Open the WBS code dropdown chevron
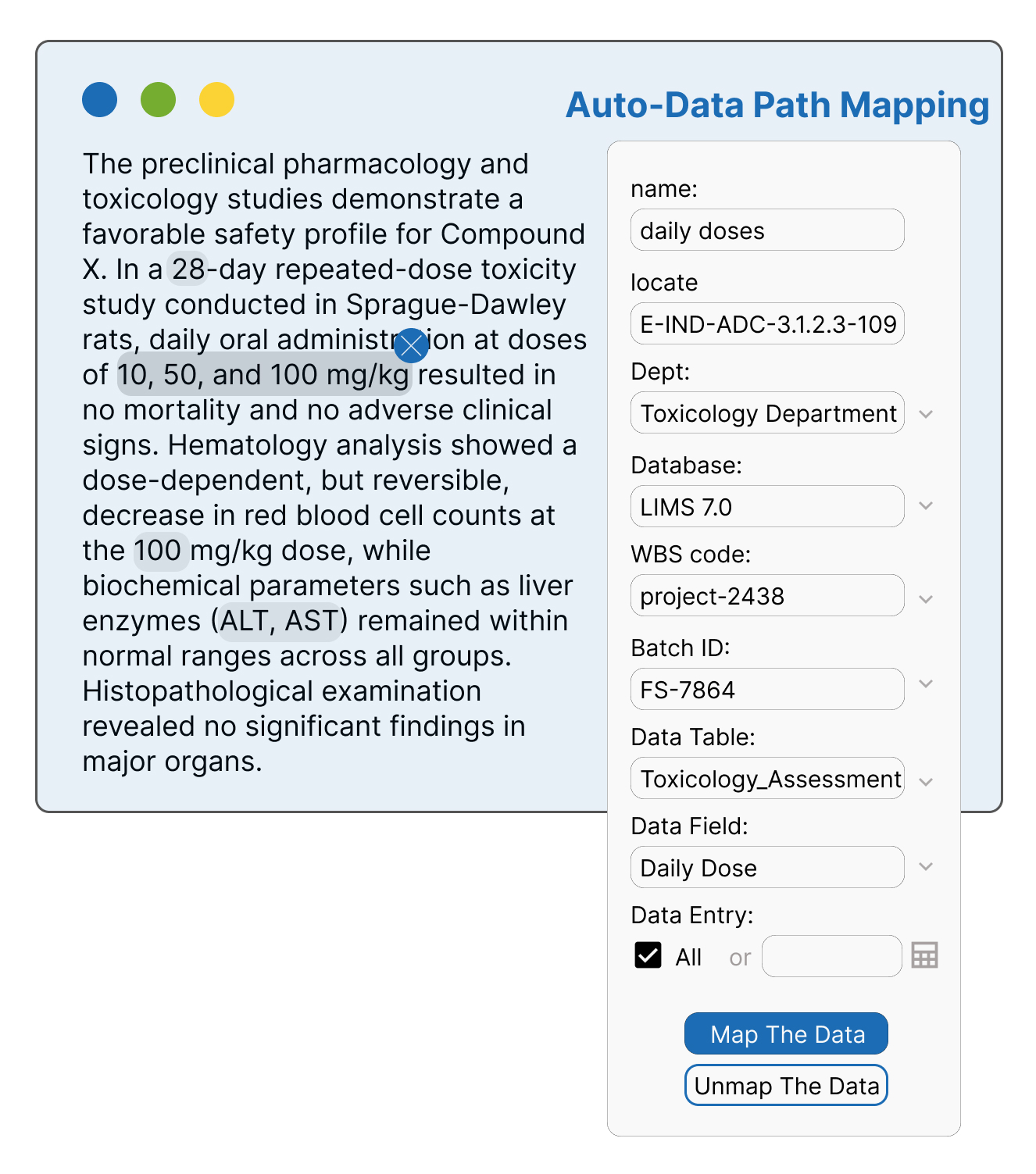 (926, 599)
